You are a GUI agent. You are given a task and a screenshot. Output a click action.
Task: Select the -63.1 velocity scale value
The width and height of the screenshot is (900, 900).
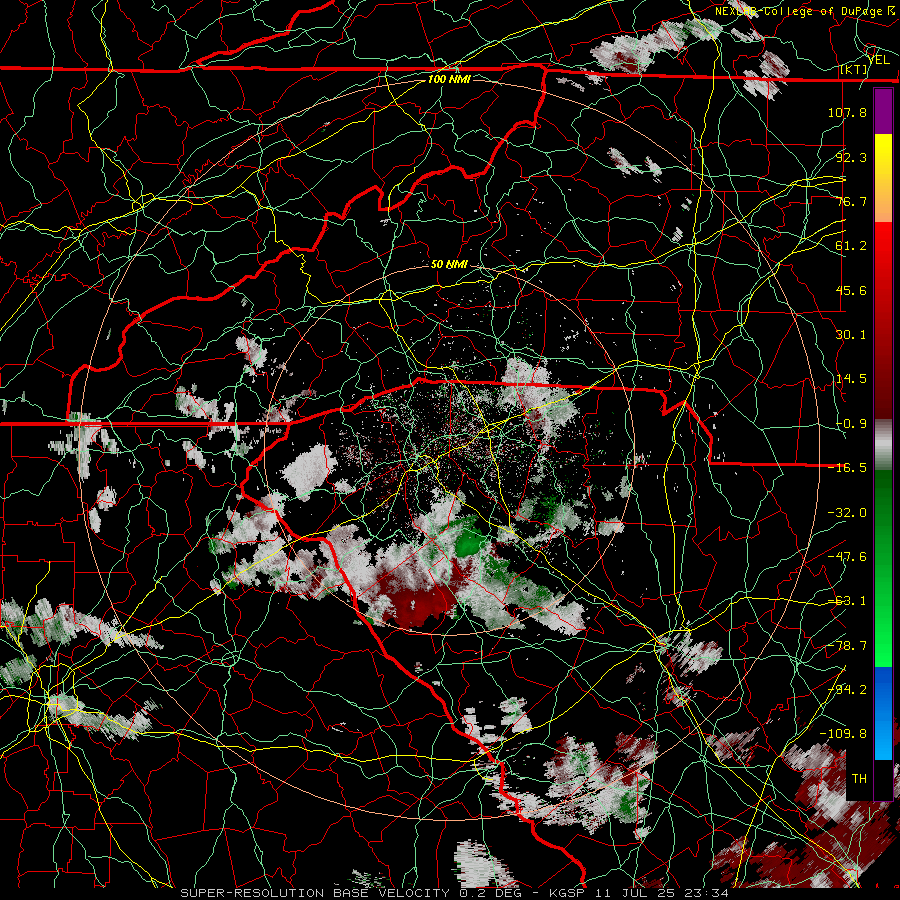[847, 601]
